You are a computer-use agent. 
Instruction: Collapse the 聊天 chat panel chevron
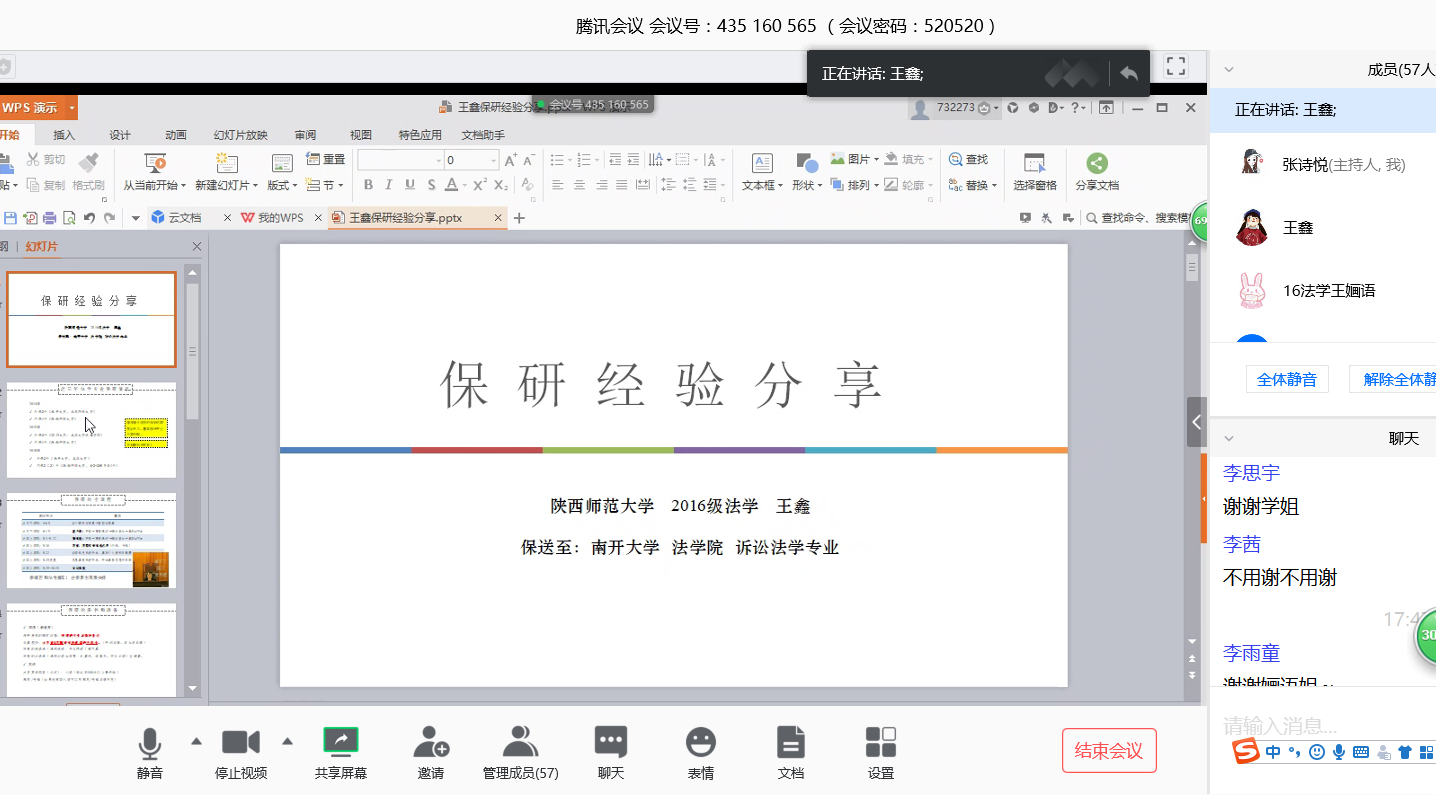click(1229, 438)
